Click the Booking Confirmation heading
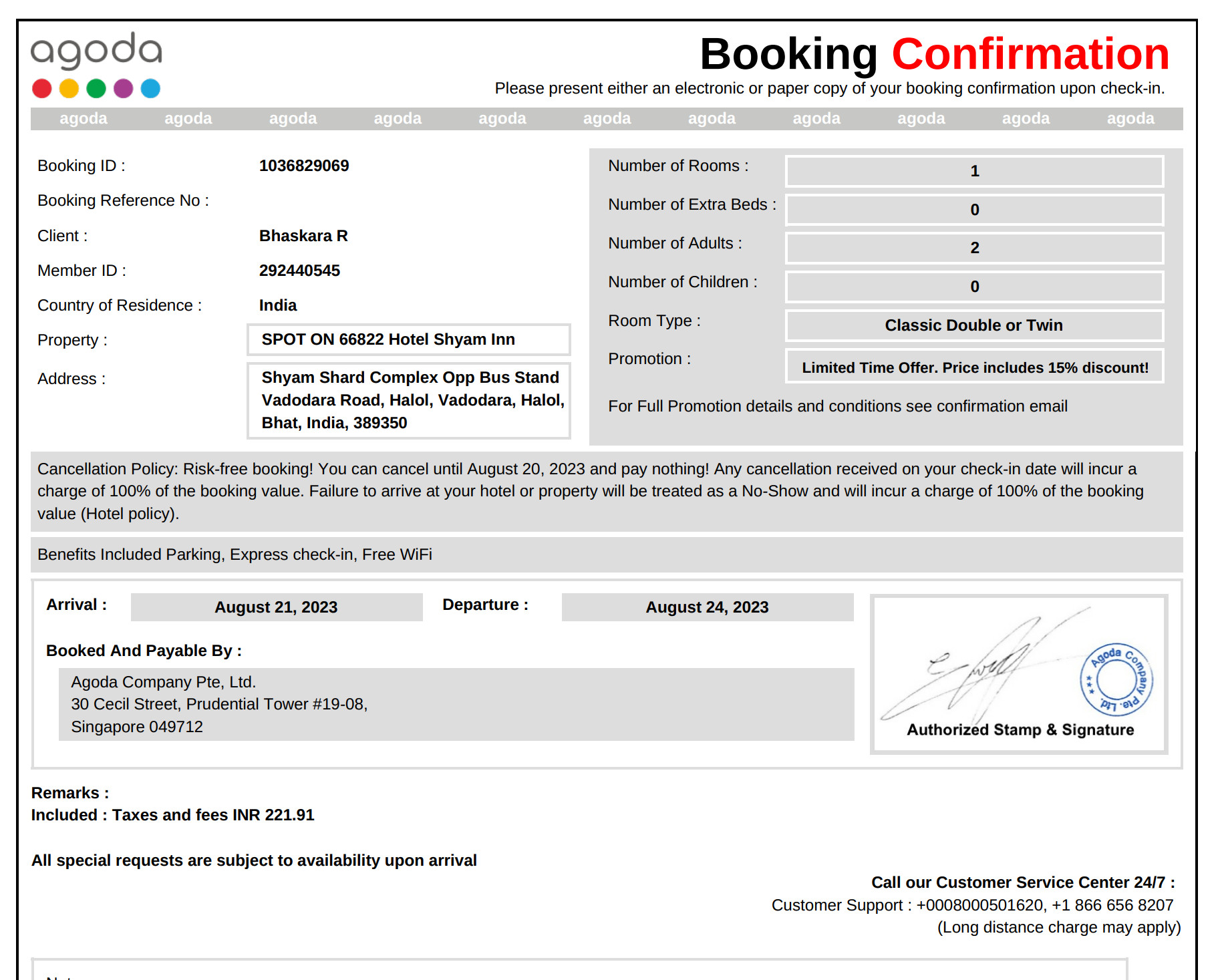The image size is (1216, 980). pyautogui.click(x=934, y=53)
